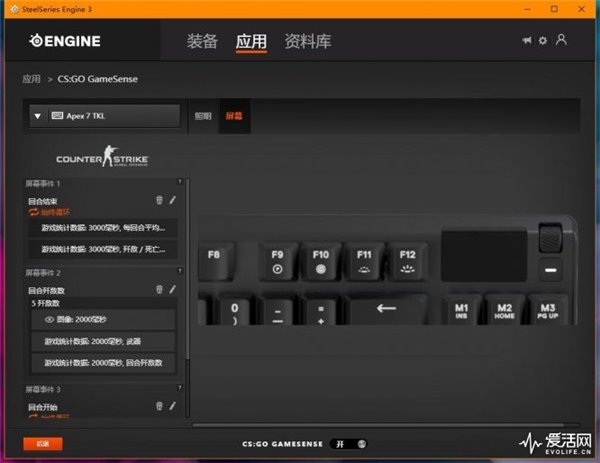Delete the 回合歼敌数 screen event

click(x=159, y=289)
